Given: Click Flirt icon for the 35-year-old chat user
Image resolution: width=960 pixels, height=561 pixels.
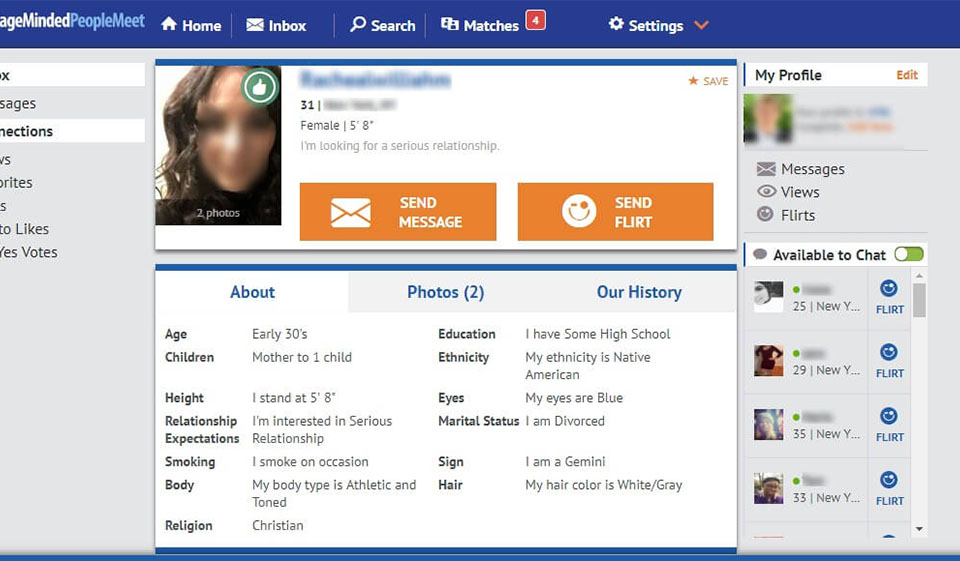Looking at the screenshot, I should point(889,417).
